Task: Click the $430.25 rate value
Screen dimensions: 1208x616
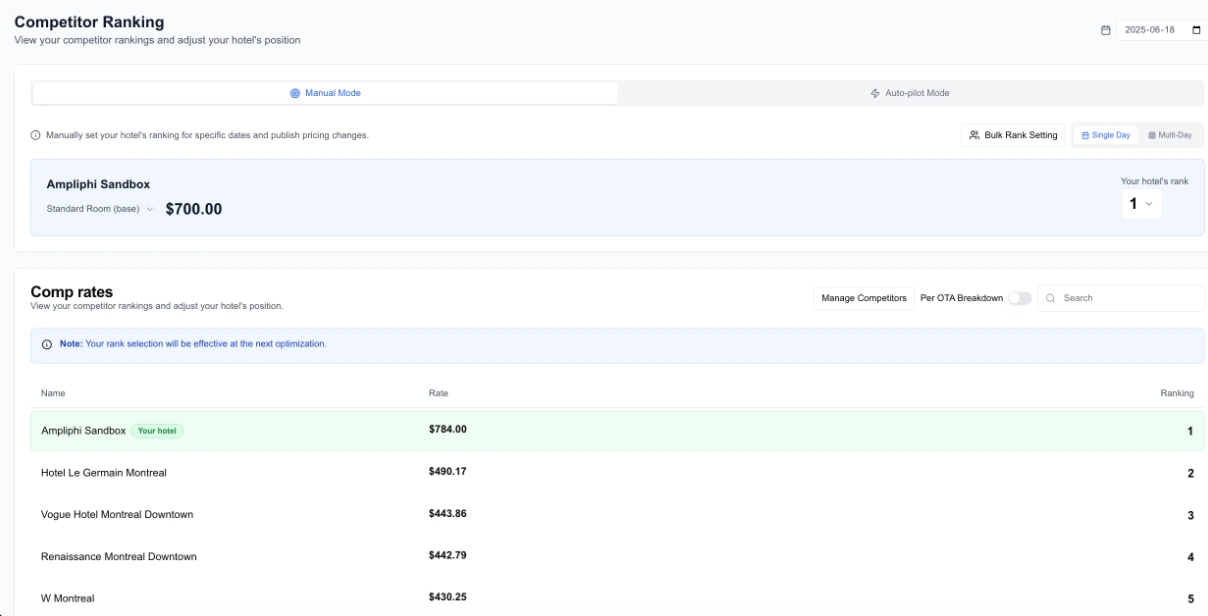Action: [448, 597]
